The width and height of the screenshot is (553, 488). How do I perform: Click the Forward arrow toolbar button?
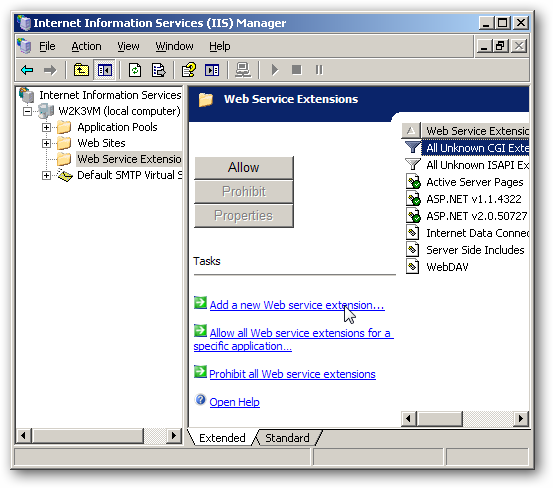[x=50, y=70]
